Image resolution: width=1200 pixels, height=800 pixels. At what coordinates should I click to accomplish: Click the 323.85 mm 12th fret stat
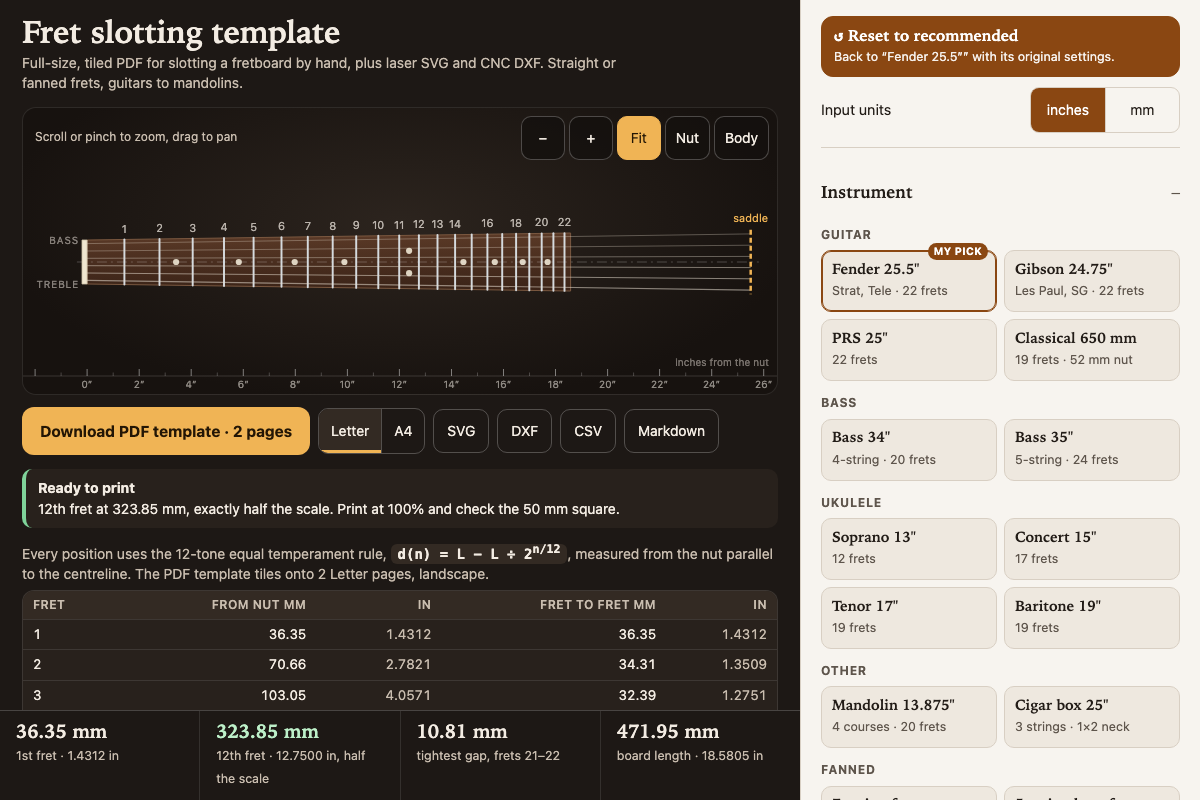[300, 755]
